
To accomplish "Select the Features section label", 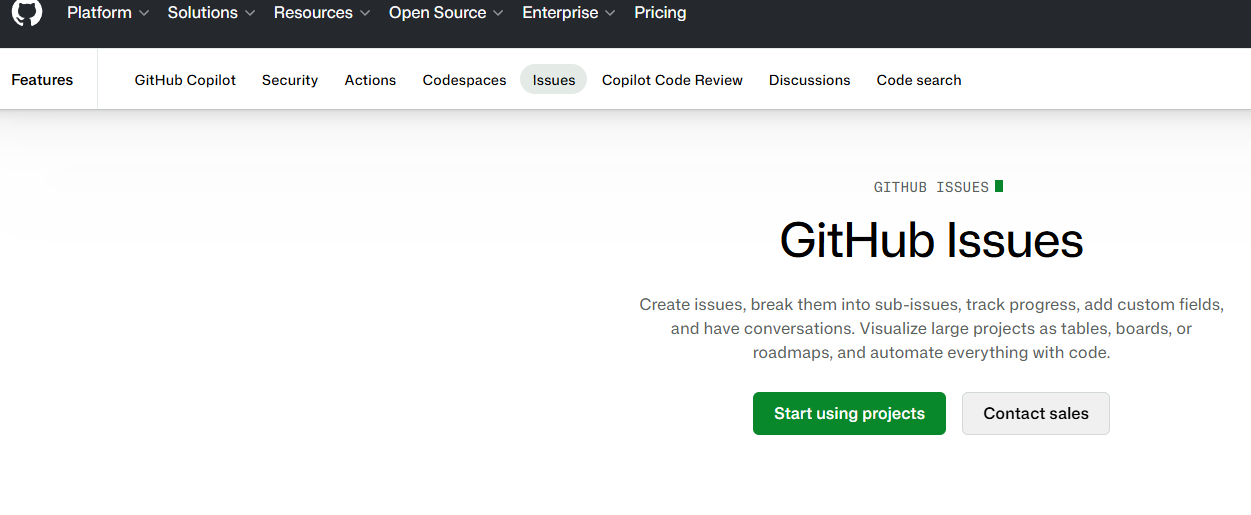I will point(42,80).
